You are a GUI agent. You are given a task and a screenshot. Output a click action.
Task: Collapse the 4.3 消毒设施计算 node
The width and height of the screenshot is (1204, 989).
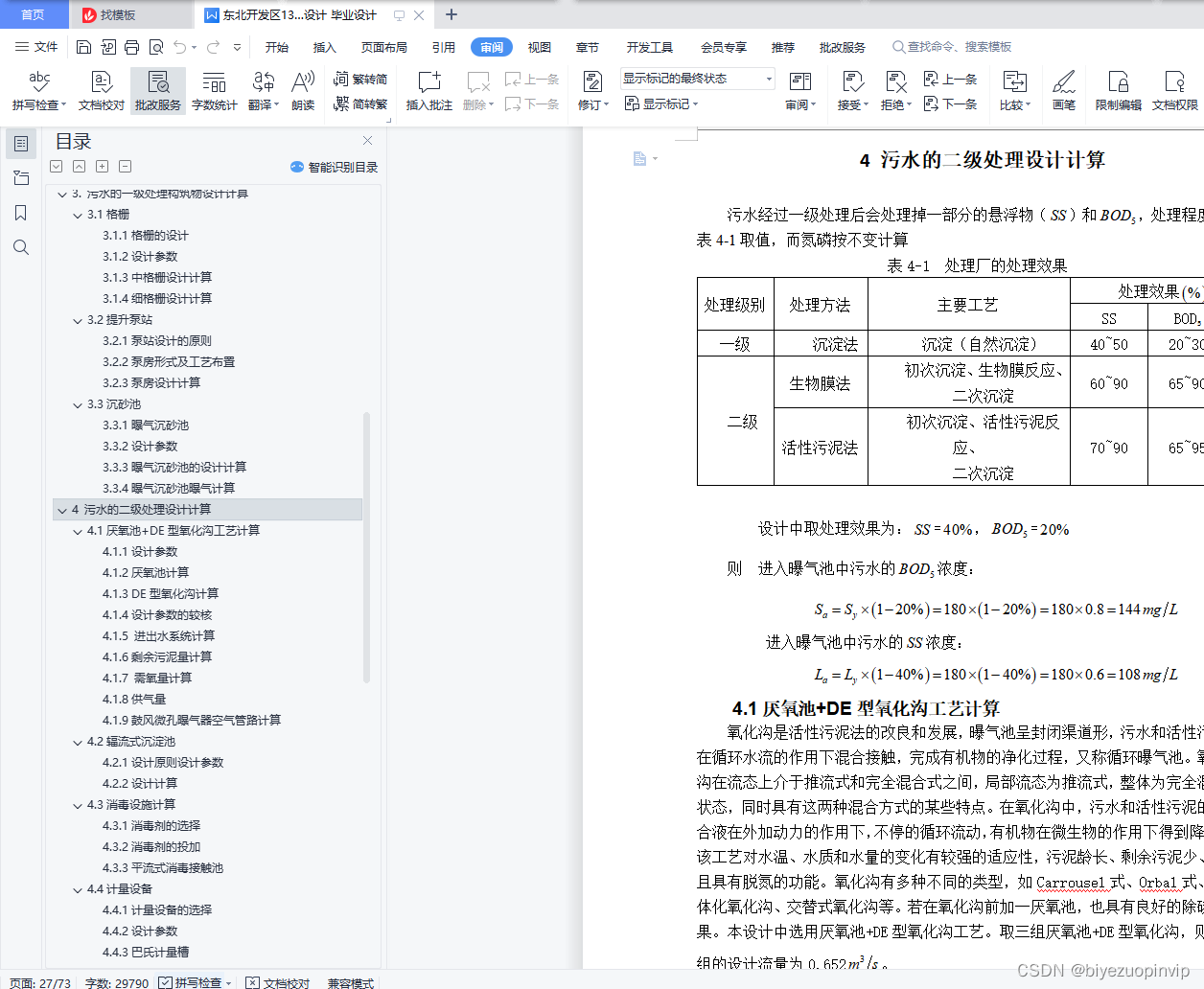78,806
